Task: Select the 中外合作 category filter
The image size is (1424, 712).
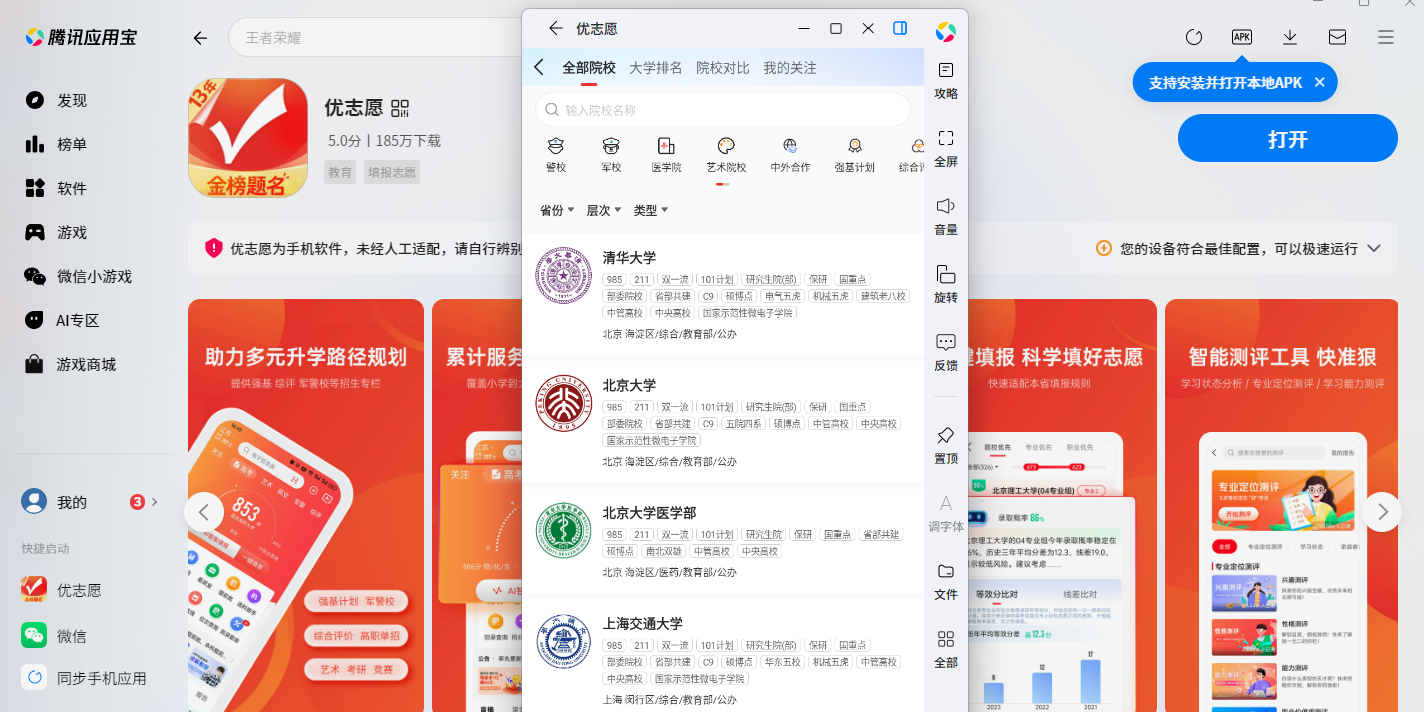Action: (x=790, y=155)
